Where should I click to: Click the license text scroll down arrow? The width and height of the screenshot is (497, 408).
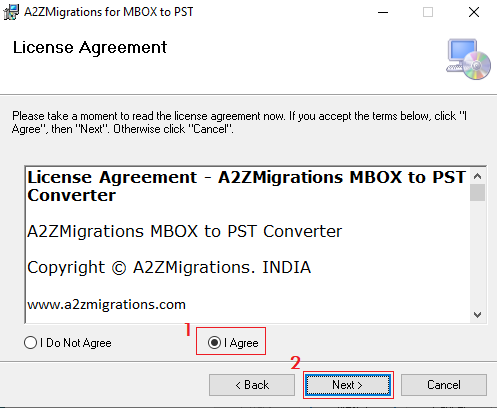tap(477, 315)
